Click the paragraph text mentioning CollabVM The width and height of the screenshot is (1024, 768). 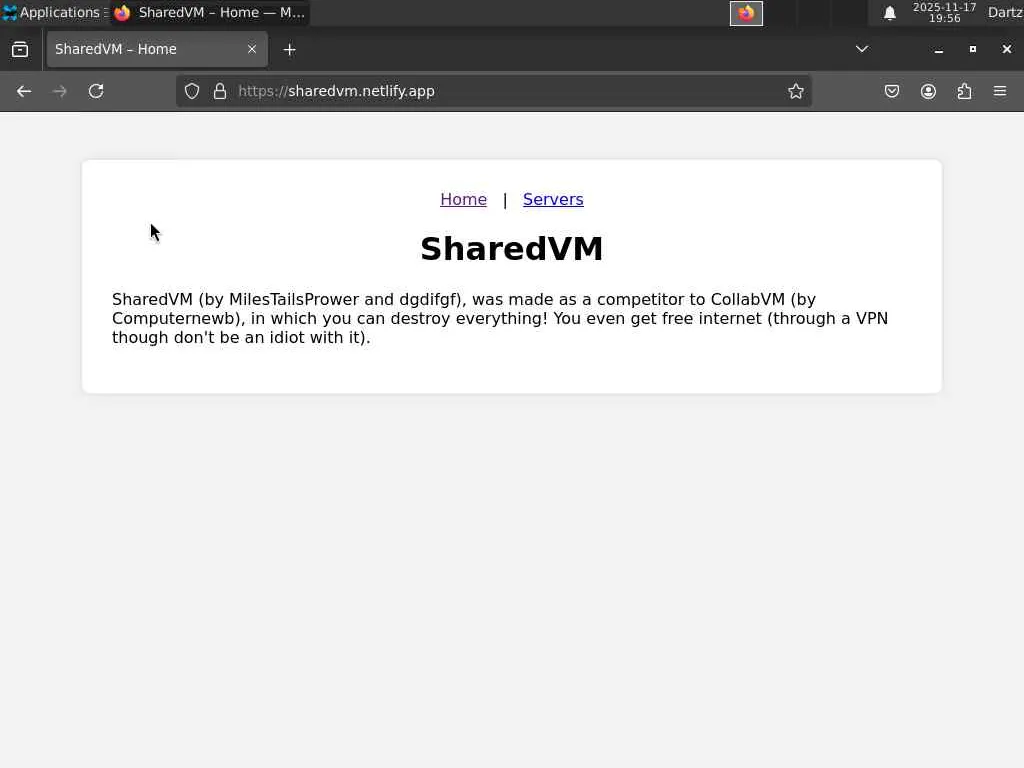point(500,318)
